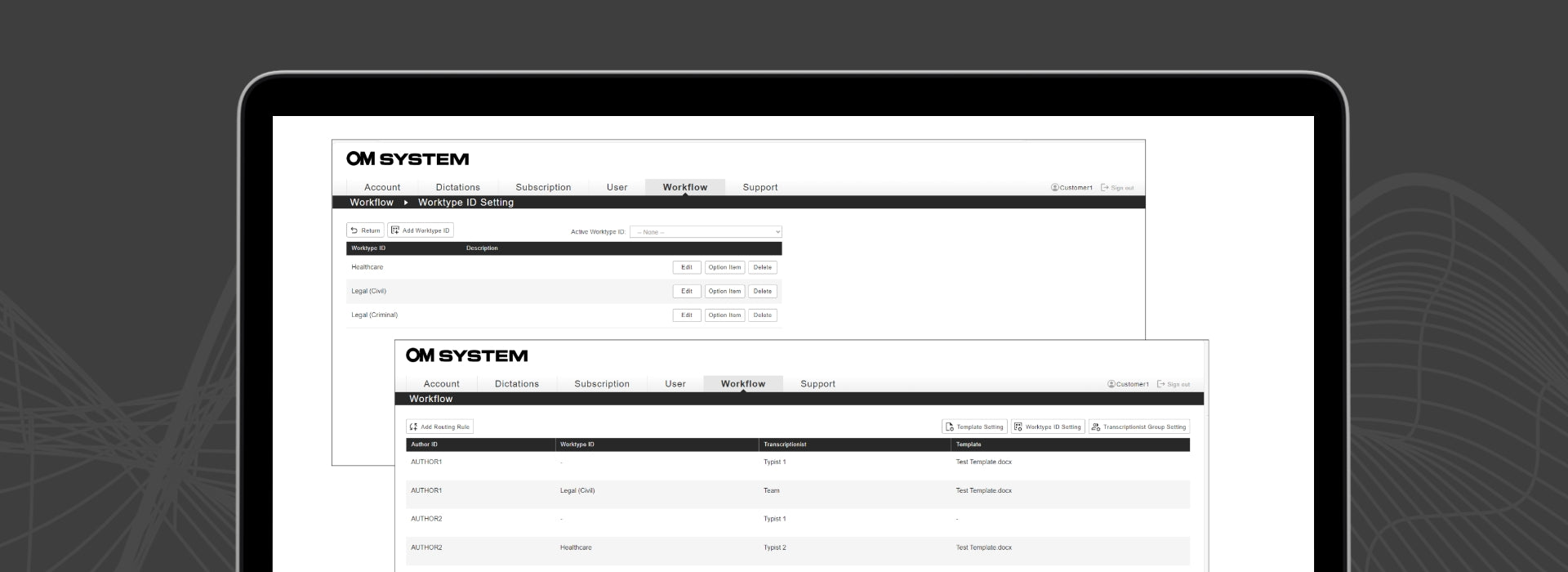The width and height of the screenshot is (1568, 572).
Task: Switch to the Subscription tab in lower window
Action: click(x=601, y=383)
